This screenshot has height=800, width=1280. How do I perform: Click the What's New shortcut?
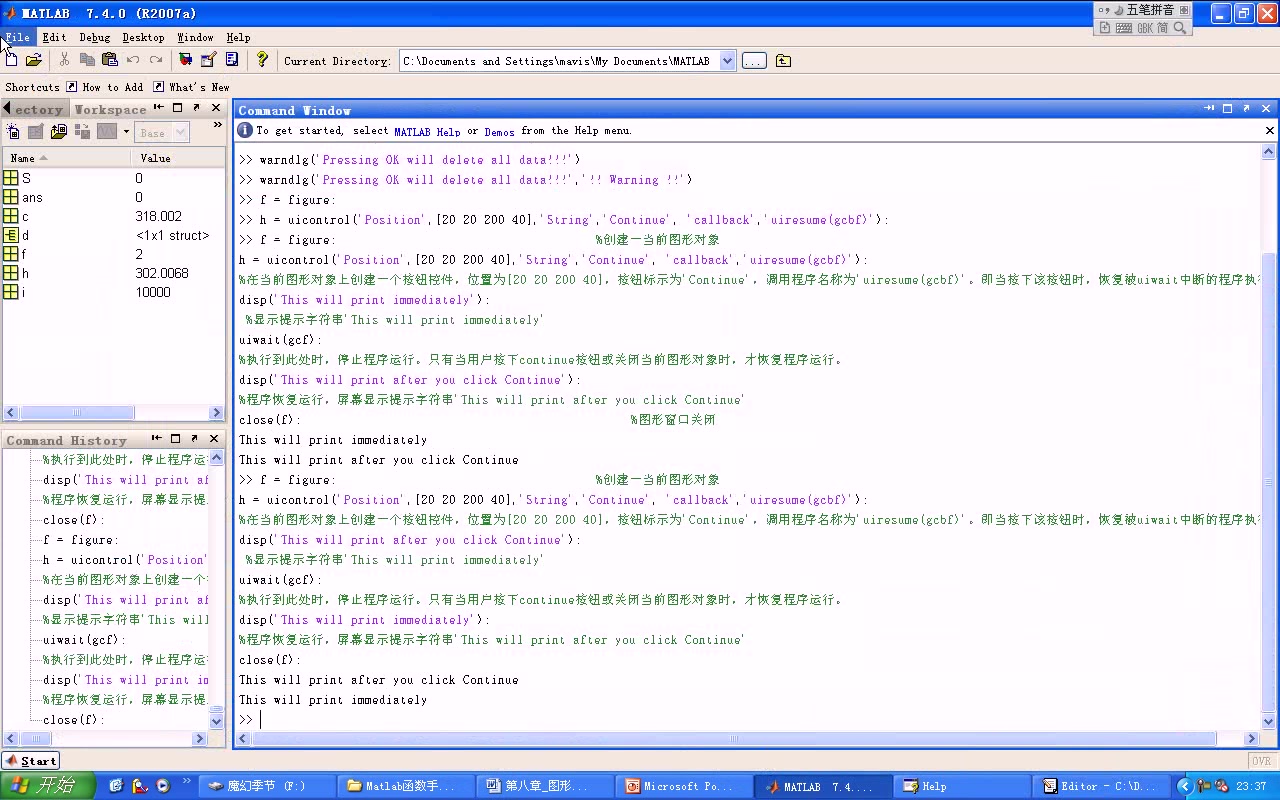pos(191,87)
